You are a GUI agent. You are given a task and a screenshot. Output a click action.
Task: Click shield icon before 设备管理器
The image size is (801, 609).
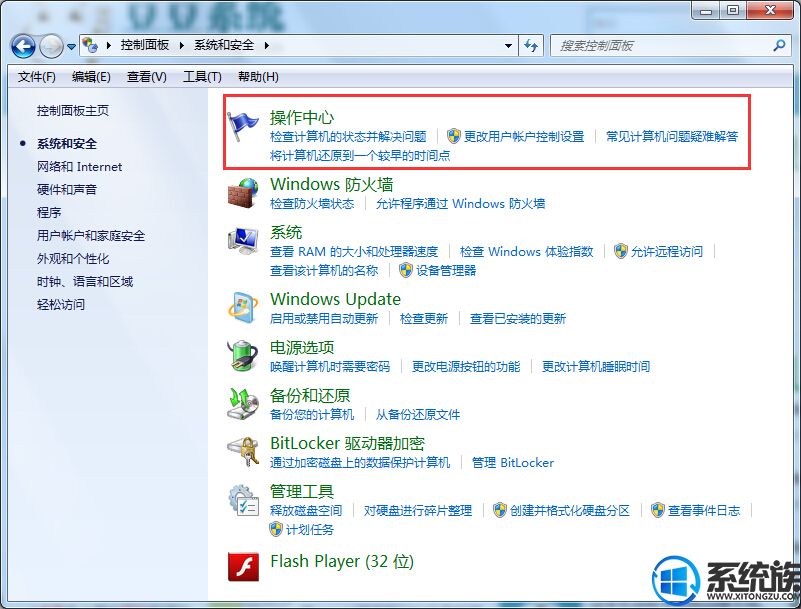click(x=406, y=270)
